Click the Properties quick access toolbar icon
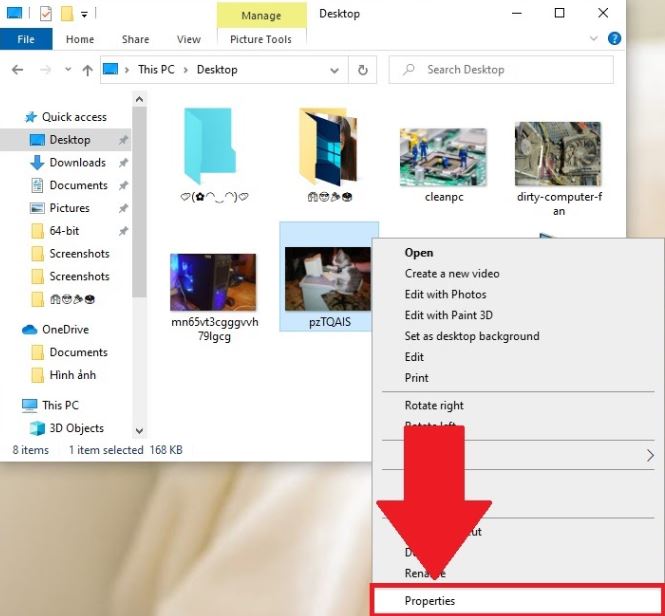This screenshot has width=665, height=616. pyautogui.click(x=45, y=14)
